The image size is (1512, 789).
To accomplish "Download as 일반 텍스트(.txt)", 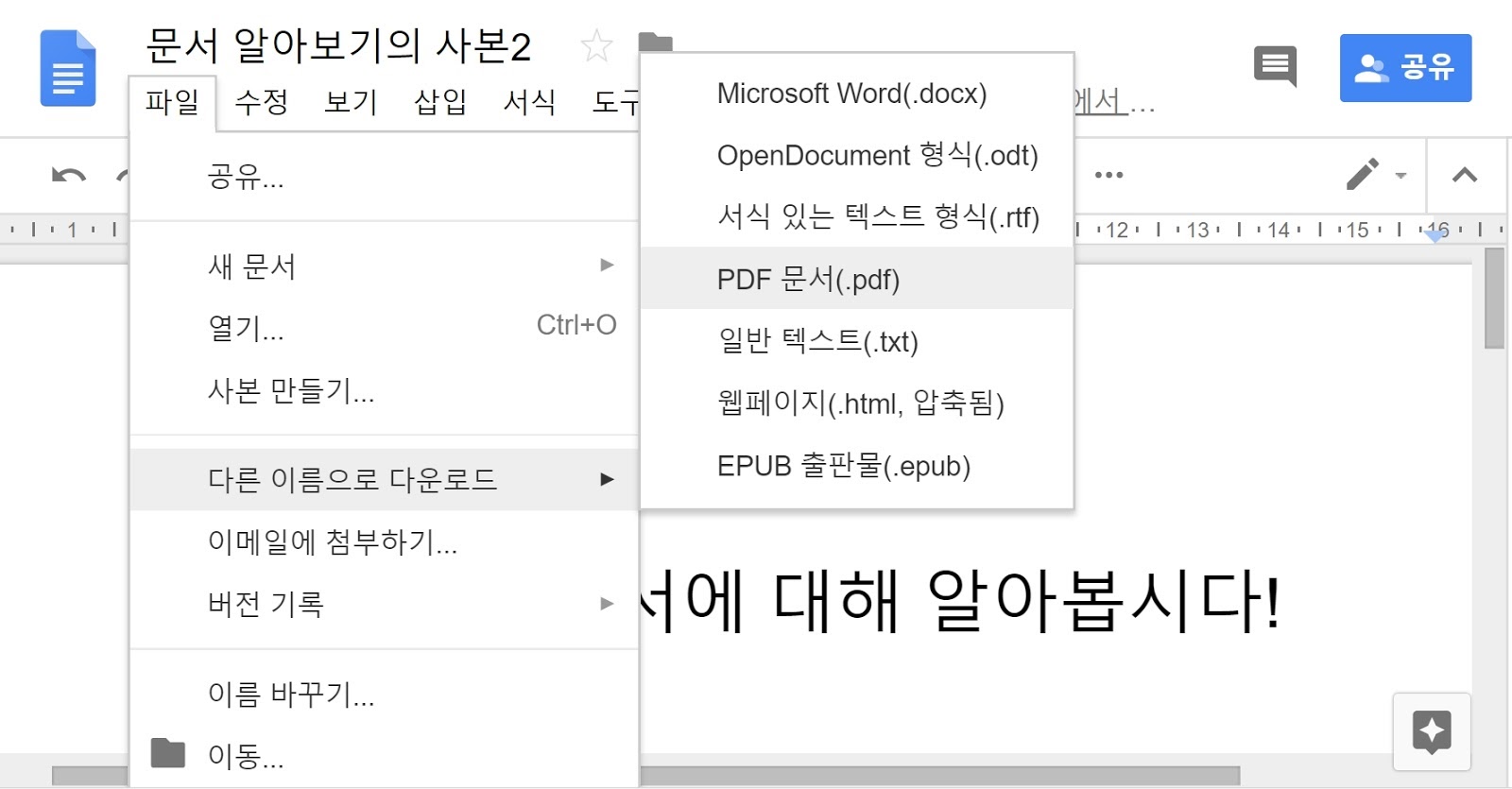I will coord(857,340).
